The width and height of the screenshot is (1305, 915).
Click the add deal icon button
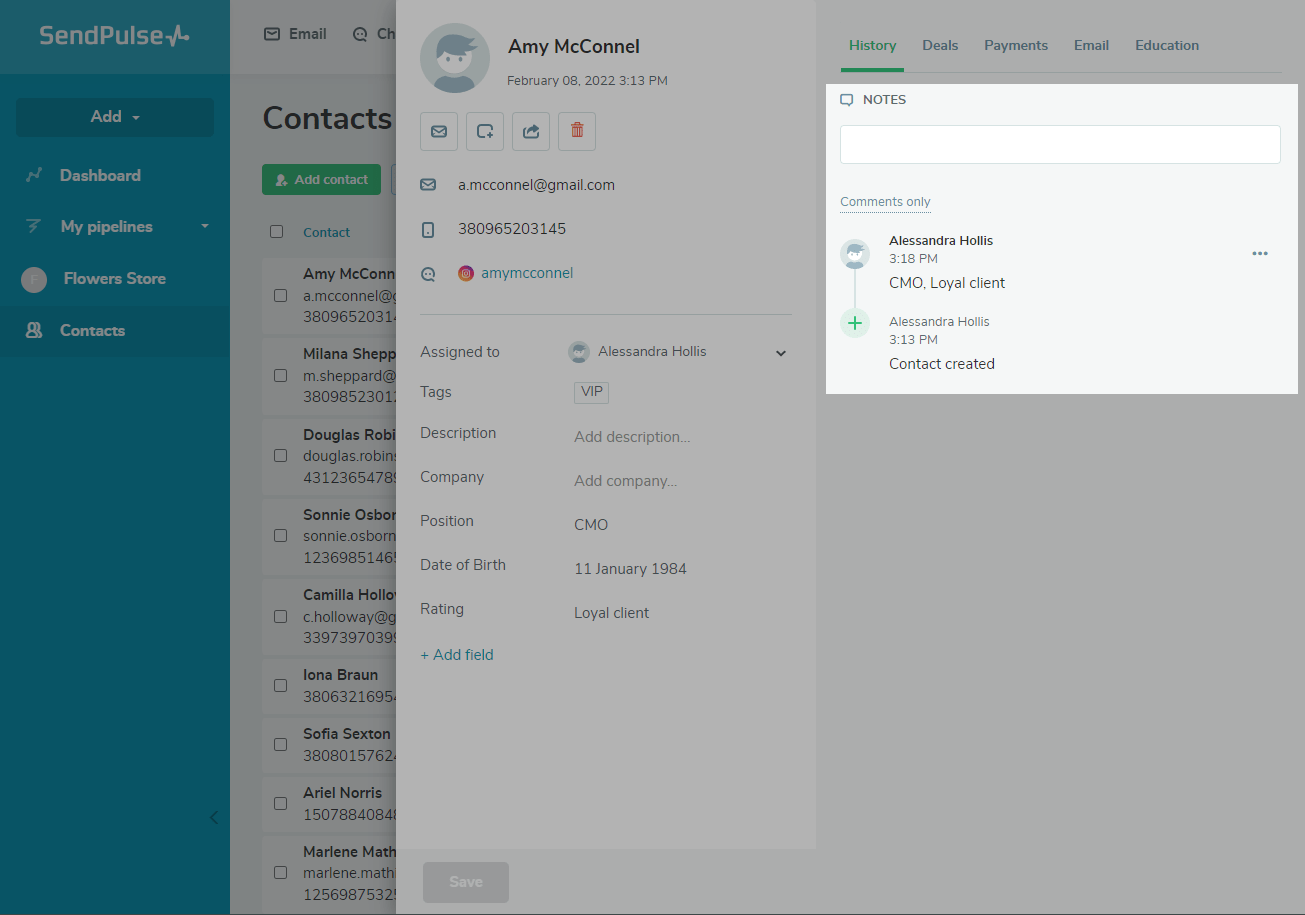[485, 131]
